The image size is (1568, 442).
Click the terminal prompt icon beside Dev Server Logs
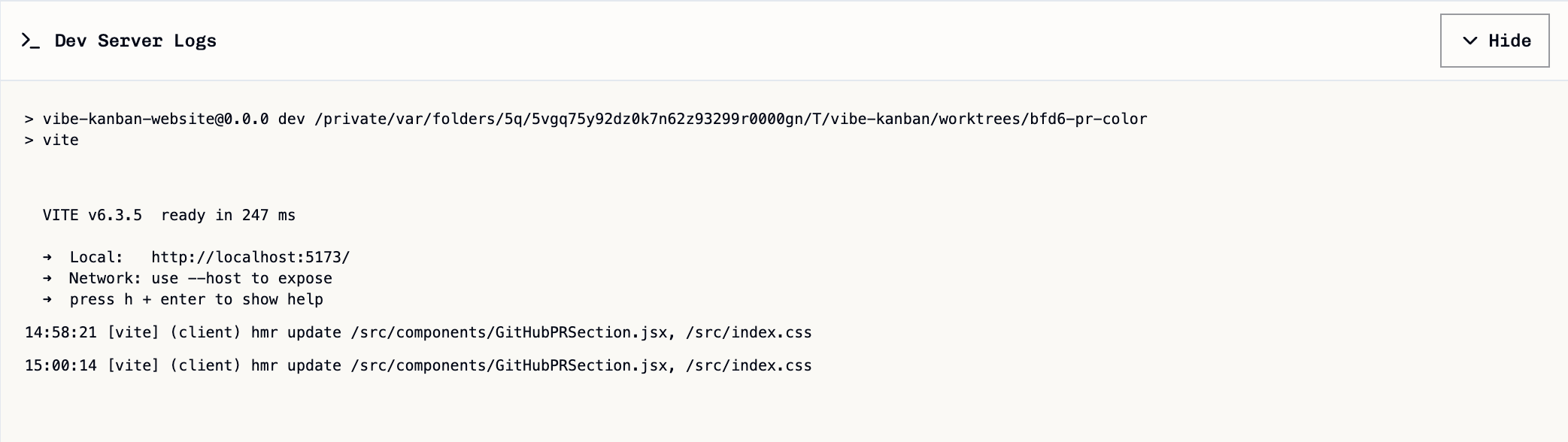(30, 41)
